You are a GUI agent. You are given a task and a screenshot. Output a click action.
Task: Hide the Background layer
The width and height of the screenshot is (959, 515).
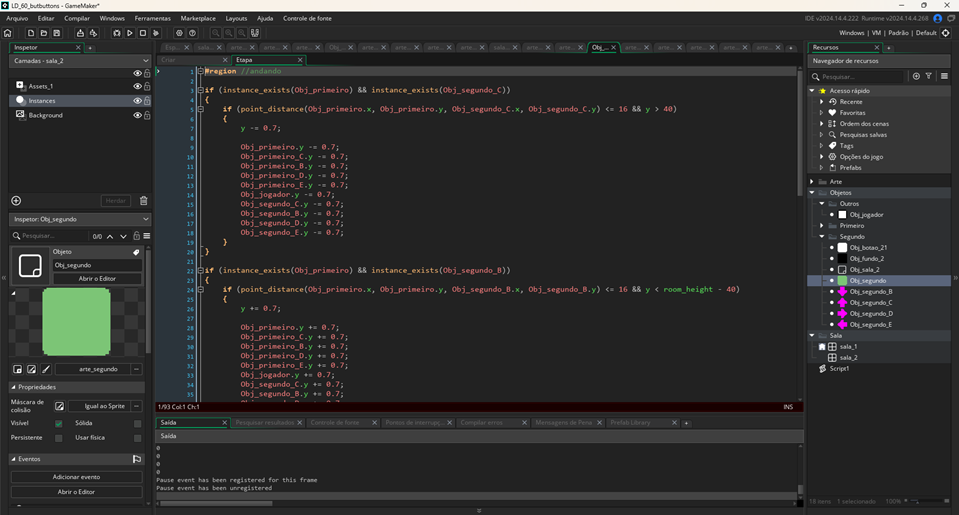coord(138,115)
